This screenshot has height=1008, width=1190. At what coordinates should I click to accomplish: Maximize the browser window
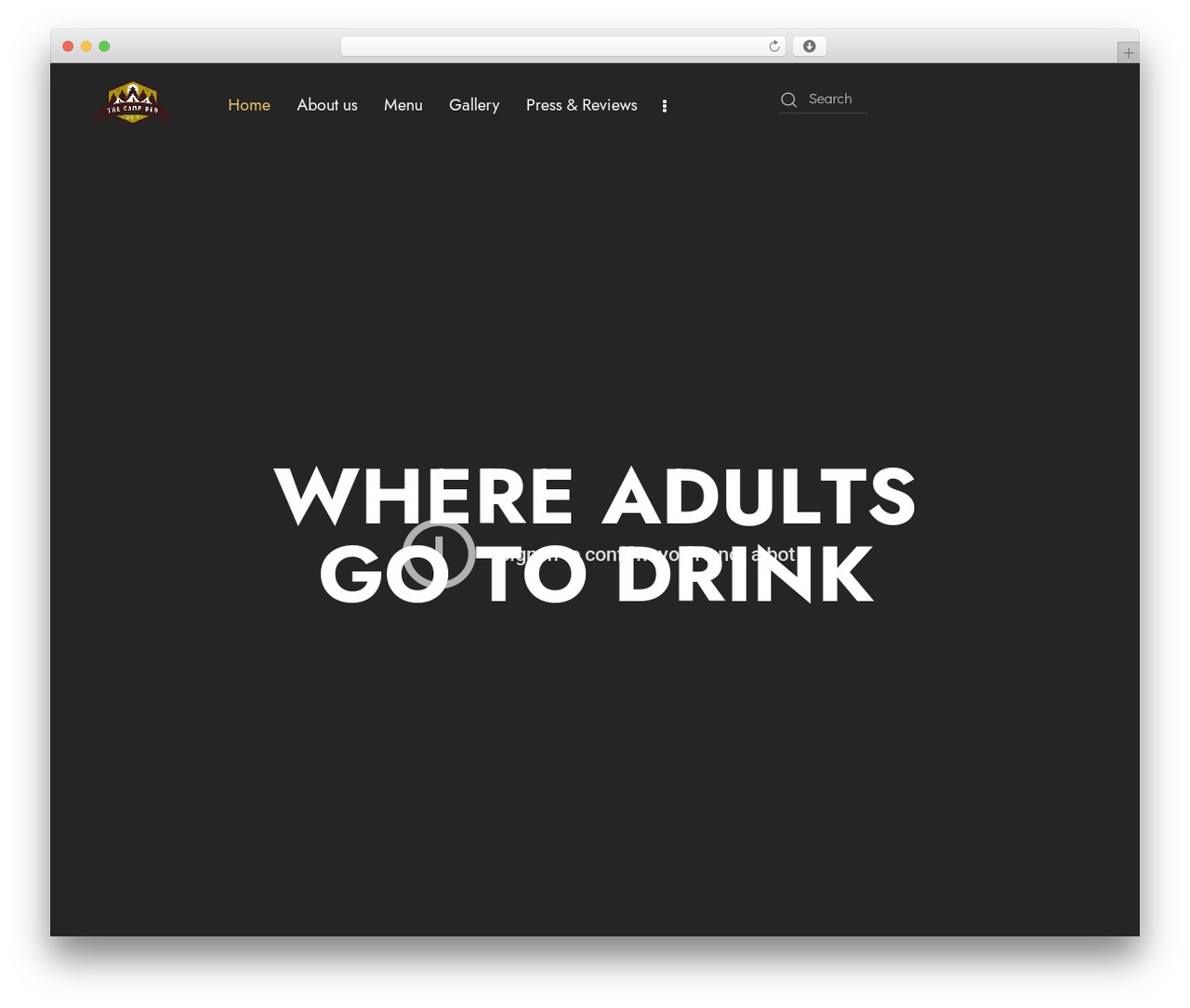(x=104, y=46)
